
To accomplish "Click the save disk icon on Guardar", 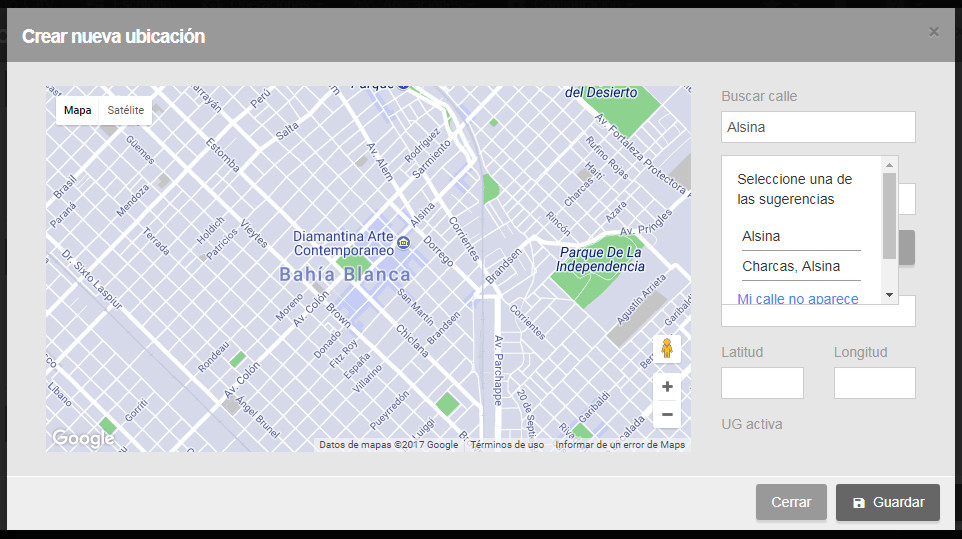I will pos(859,503).
